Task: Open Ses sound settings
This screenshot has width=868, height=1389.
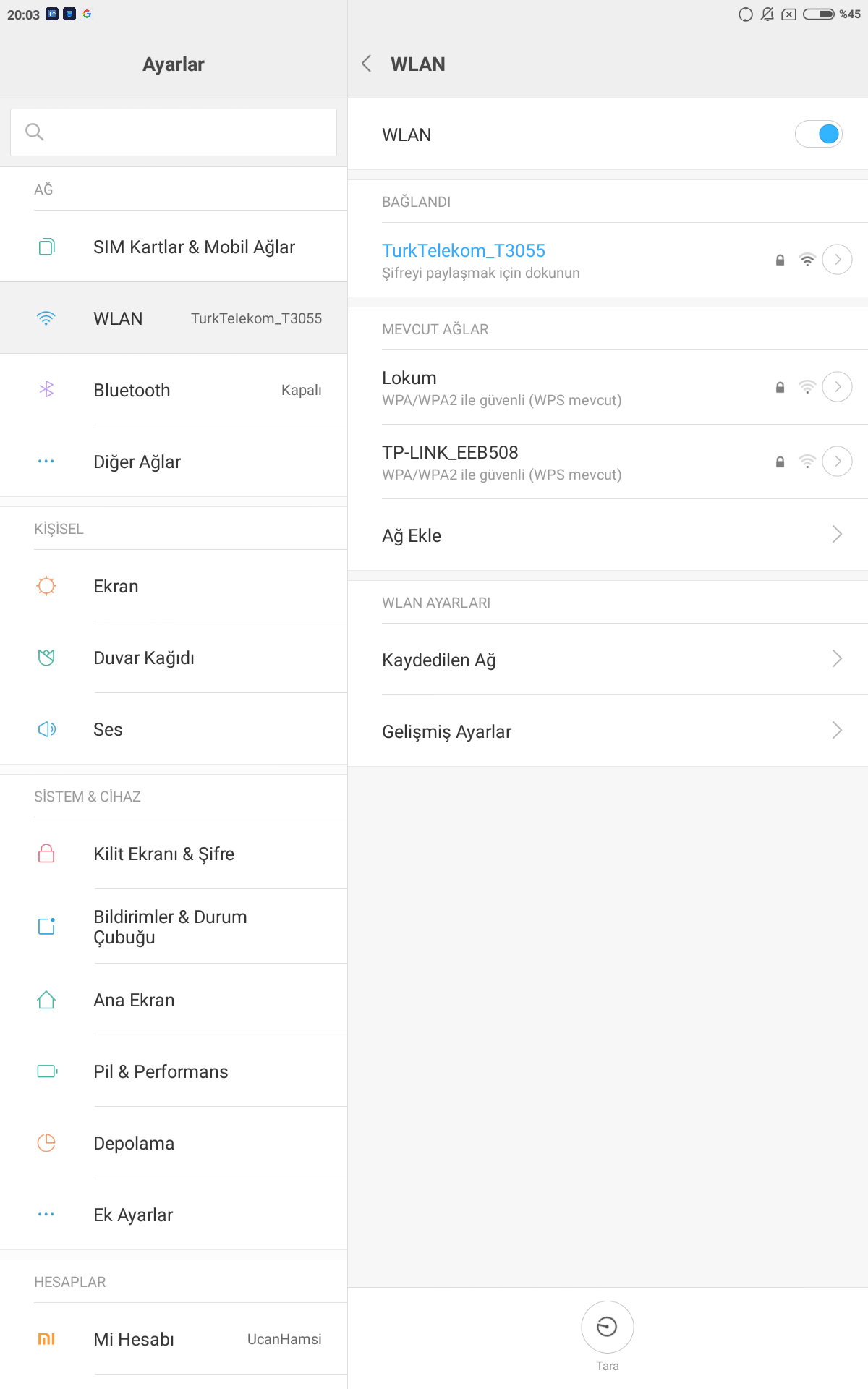Action: click(x=174, y=729)
